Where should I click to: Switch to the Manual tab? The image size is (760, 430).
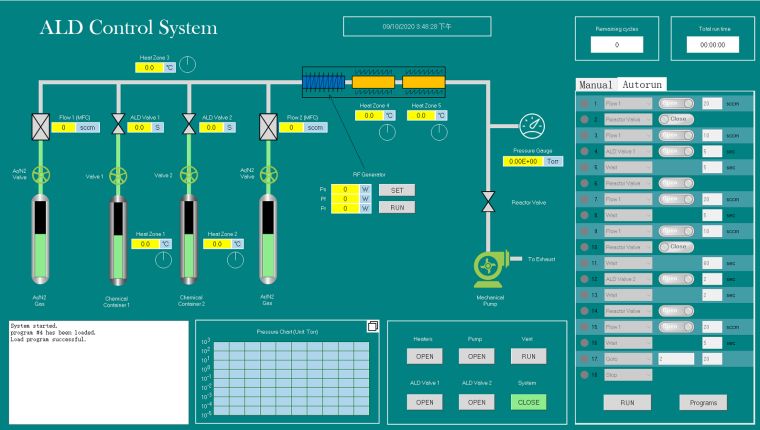click(x=595, y=85)
